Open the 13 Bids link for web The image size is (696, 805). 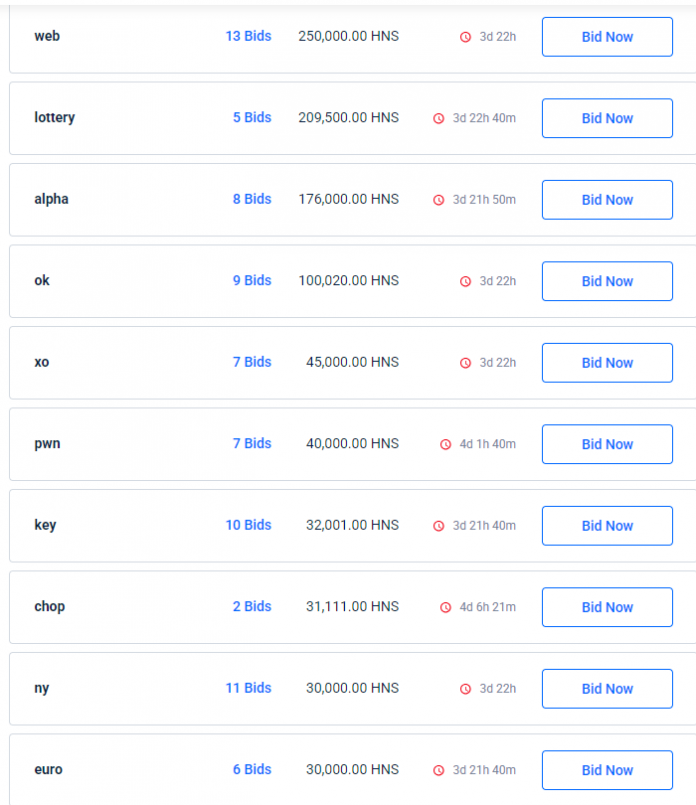pos(248,36)
